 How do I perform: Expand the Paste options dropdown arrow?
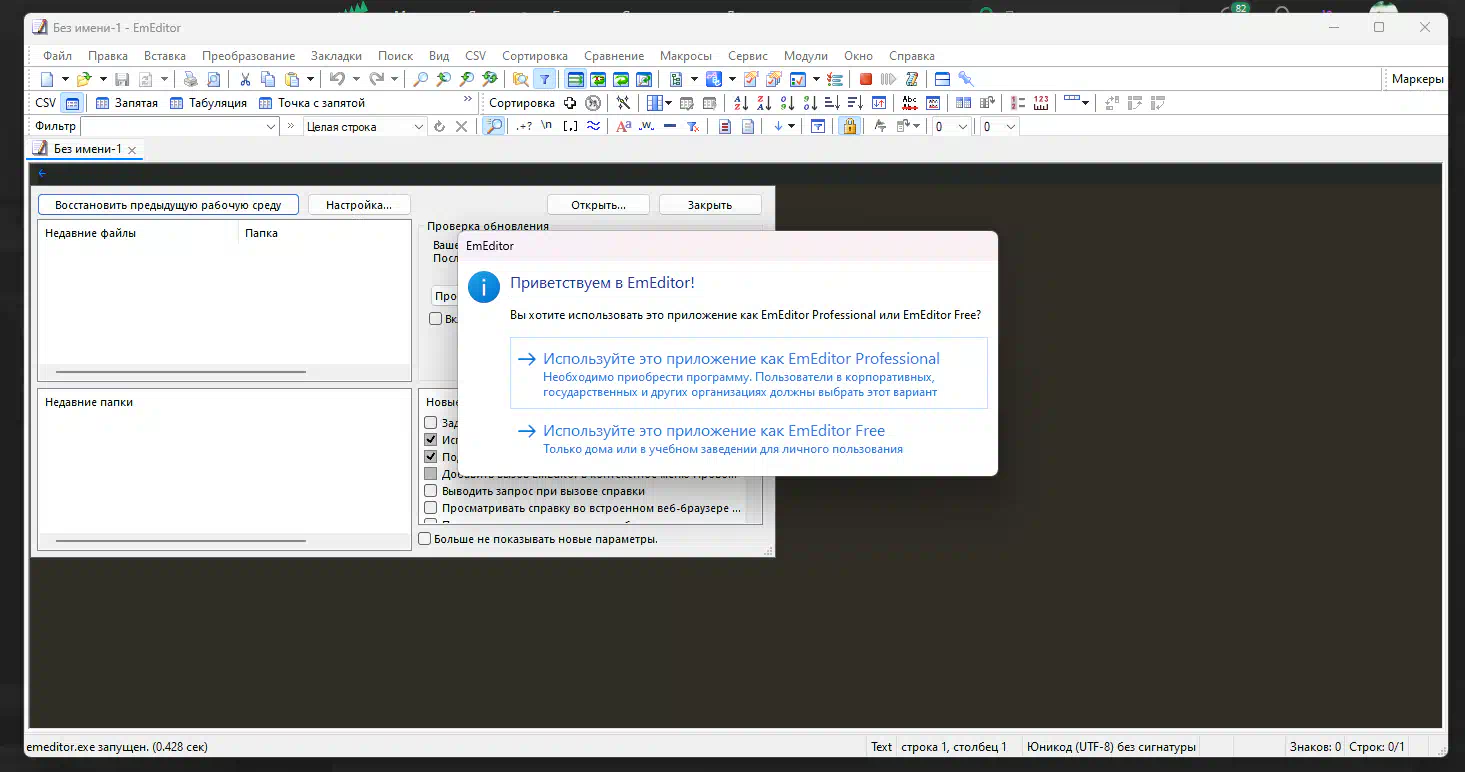tap(311, 79)
